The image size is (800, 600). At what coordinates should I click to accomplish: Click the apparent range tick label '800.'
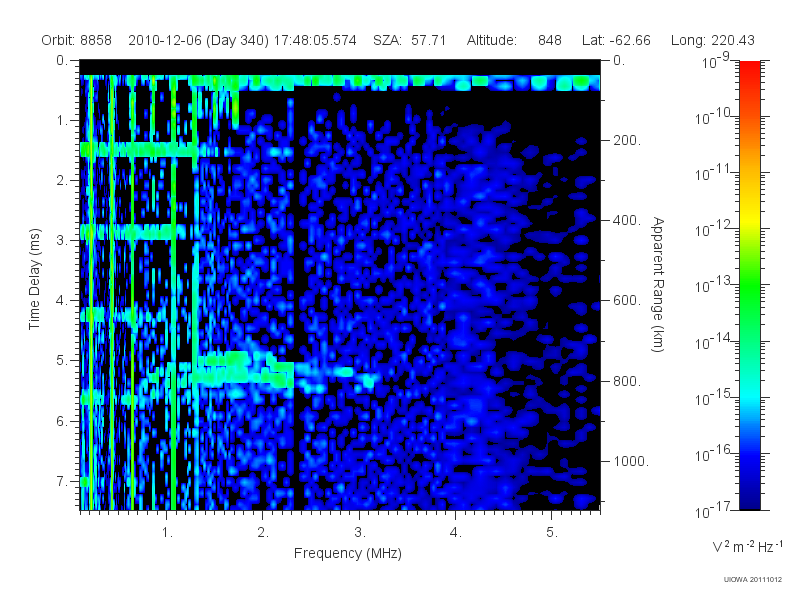627,381
